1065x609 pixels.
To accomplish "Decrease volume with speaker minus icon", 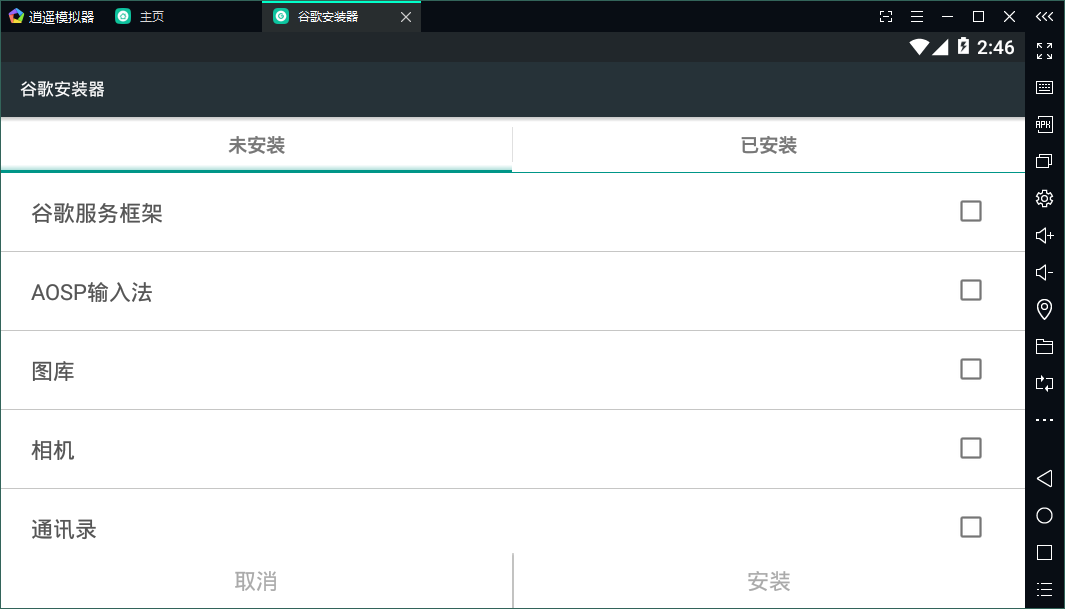I will point(1045,272).
